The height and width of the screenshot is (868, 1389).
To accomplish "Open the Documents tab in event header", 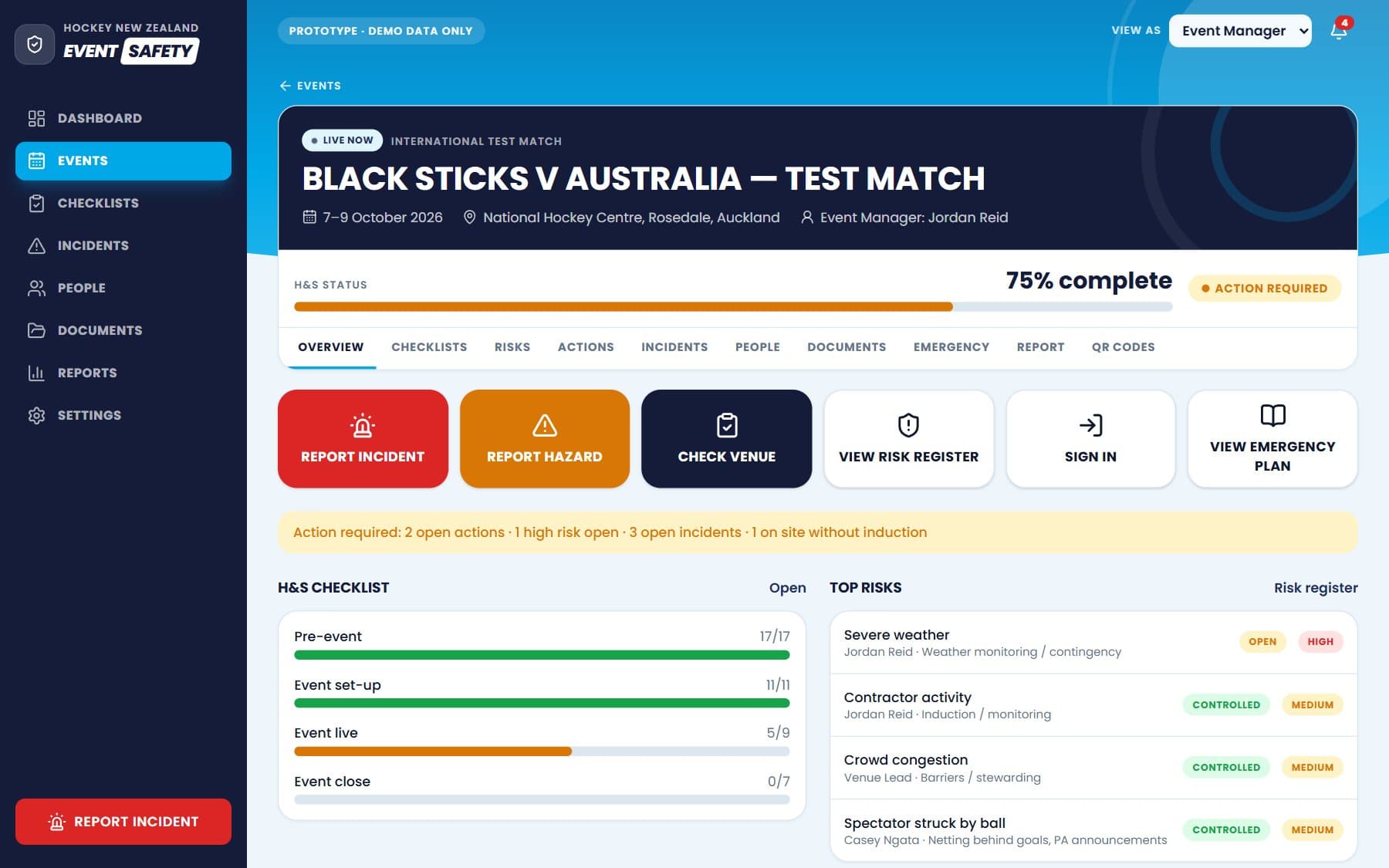I will pyautogui.click(x=847, y=347).
